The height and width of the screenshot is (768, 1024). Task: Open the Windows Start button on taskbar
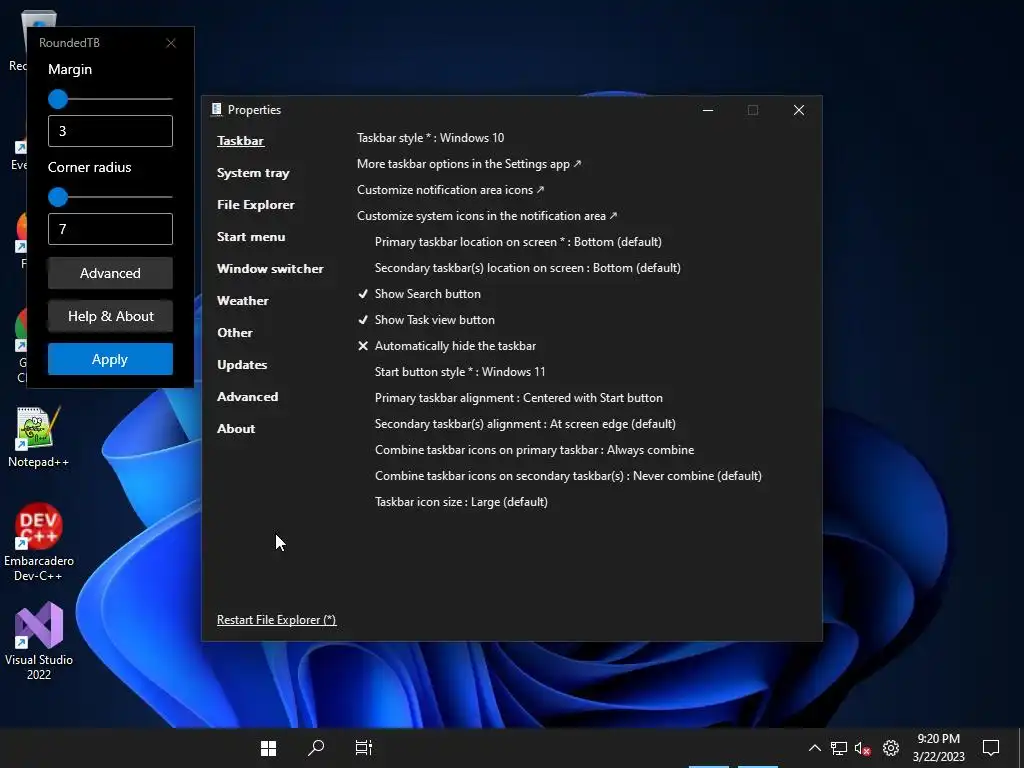[268, 748]
